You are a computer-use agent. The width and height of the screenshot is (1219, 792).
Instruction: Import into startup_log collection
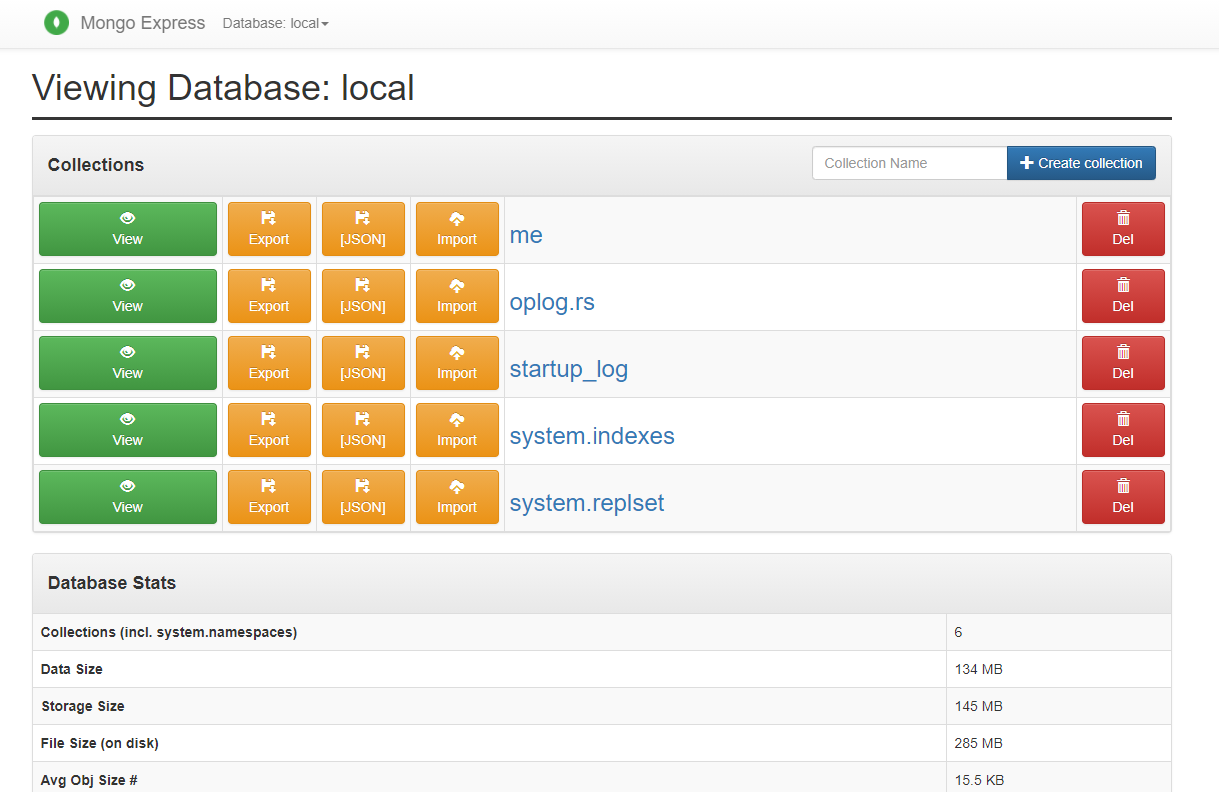[x=457, y=363]
